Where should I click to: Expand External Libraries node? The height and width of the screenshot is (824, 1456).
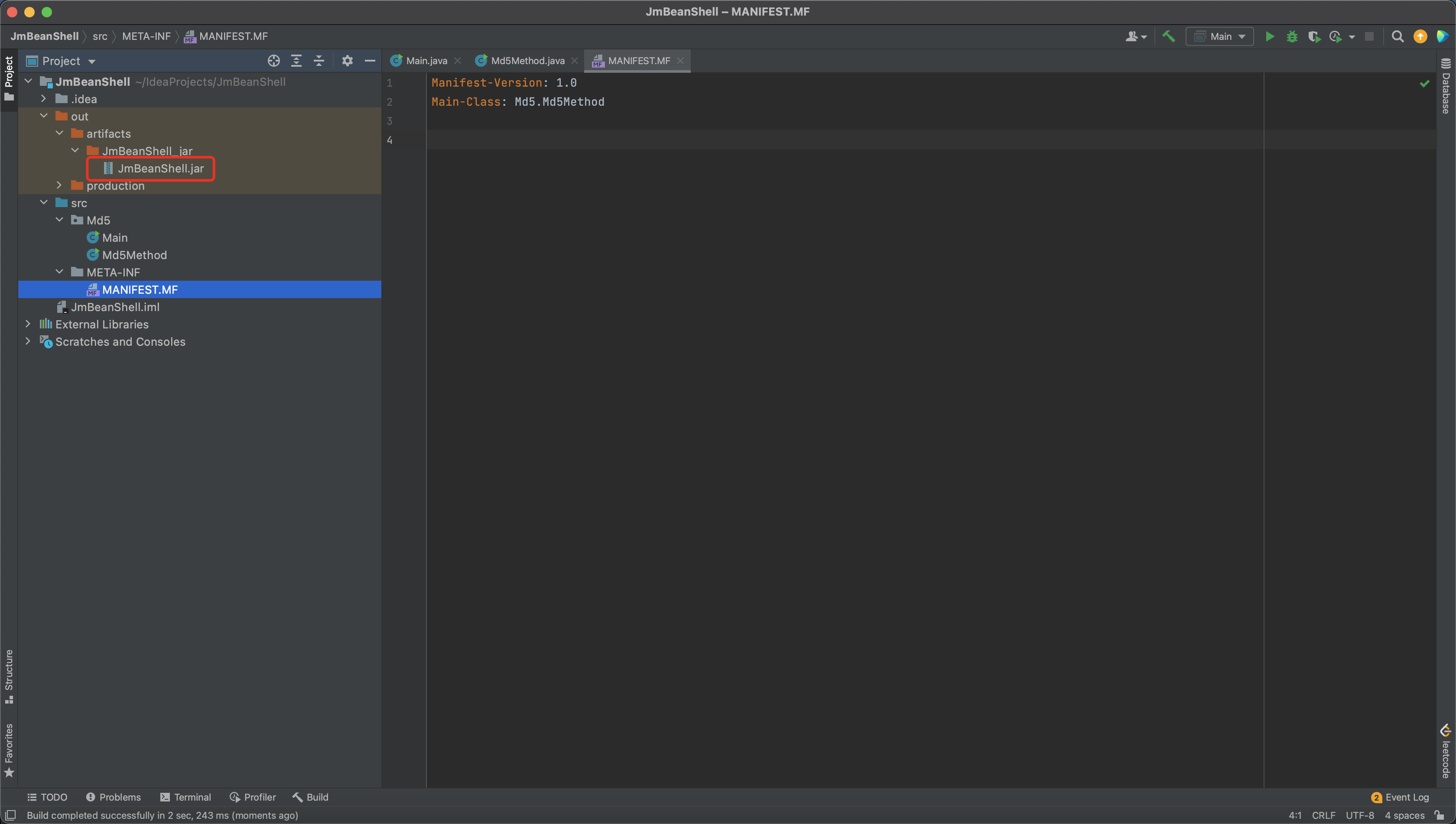point(28,324)
